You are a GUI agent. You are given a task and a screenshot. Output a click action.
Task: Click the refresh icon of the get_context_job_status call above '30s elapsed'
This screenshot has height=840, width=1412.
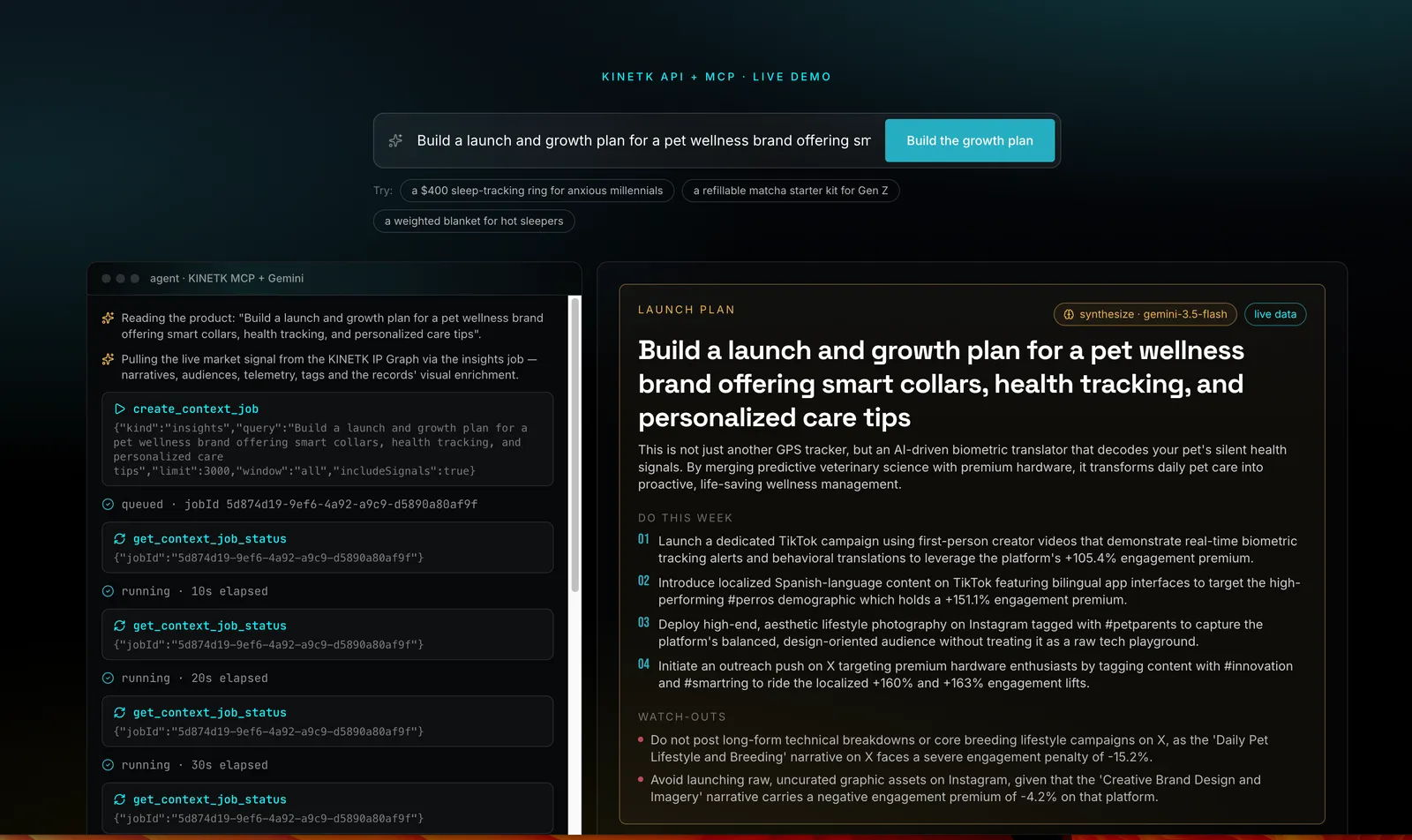point(120,713)
